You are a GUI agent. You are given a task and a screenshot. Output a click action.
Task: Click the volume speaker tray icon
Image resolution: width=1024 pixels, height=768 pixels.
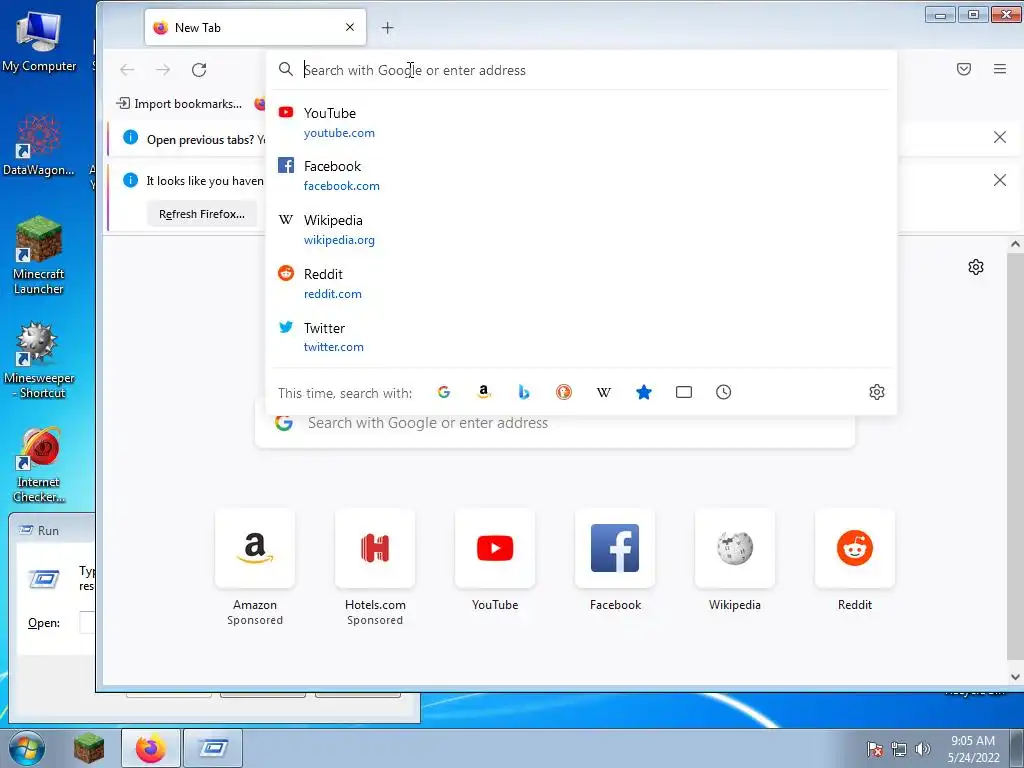(923, 749)
